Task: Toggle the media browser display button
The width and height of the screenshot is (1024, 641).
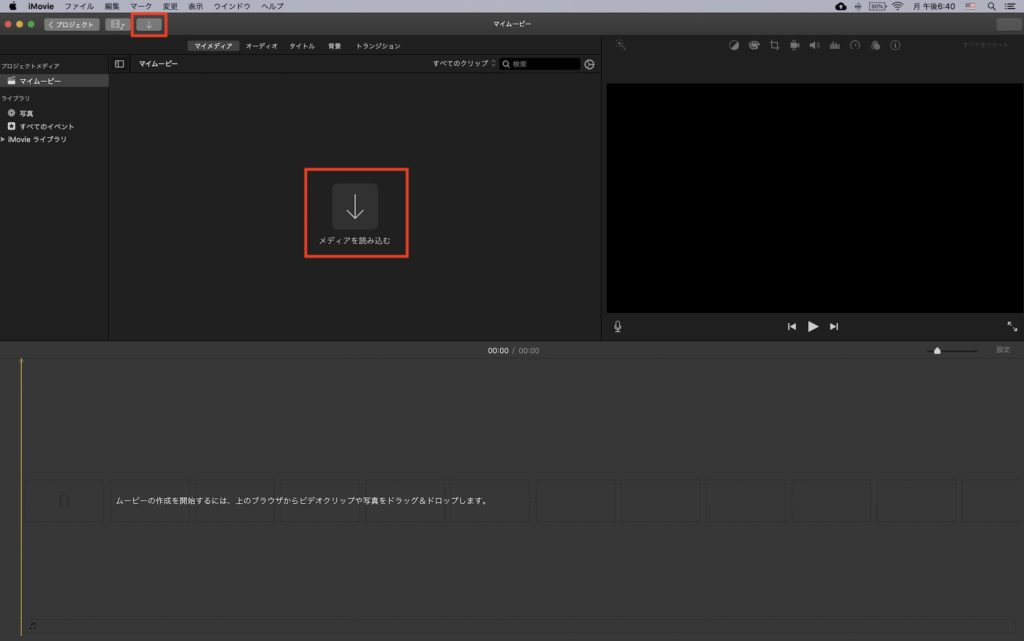Action: click(x=118, y=24)
